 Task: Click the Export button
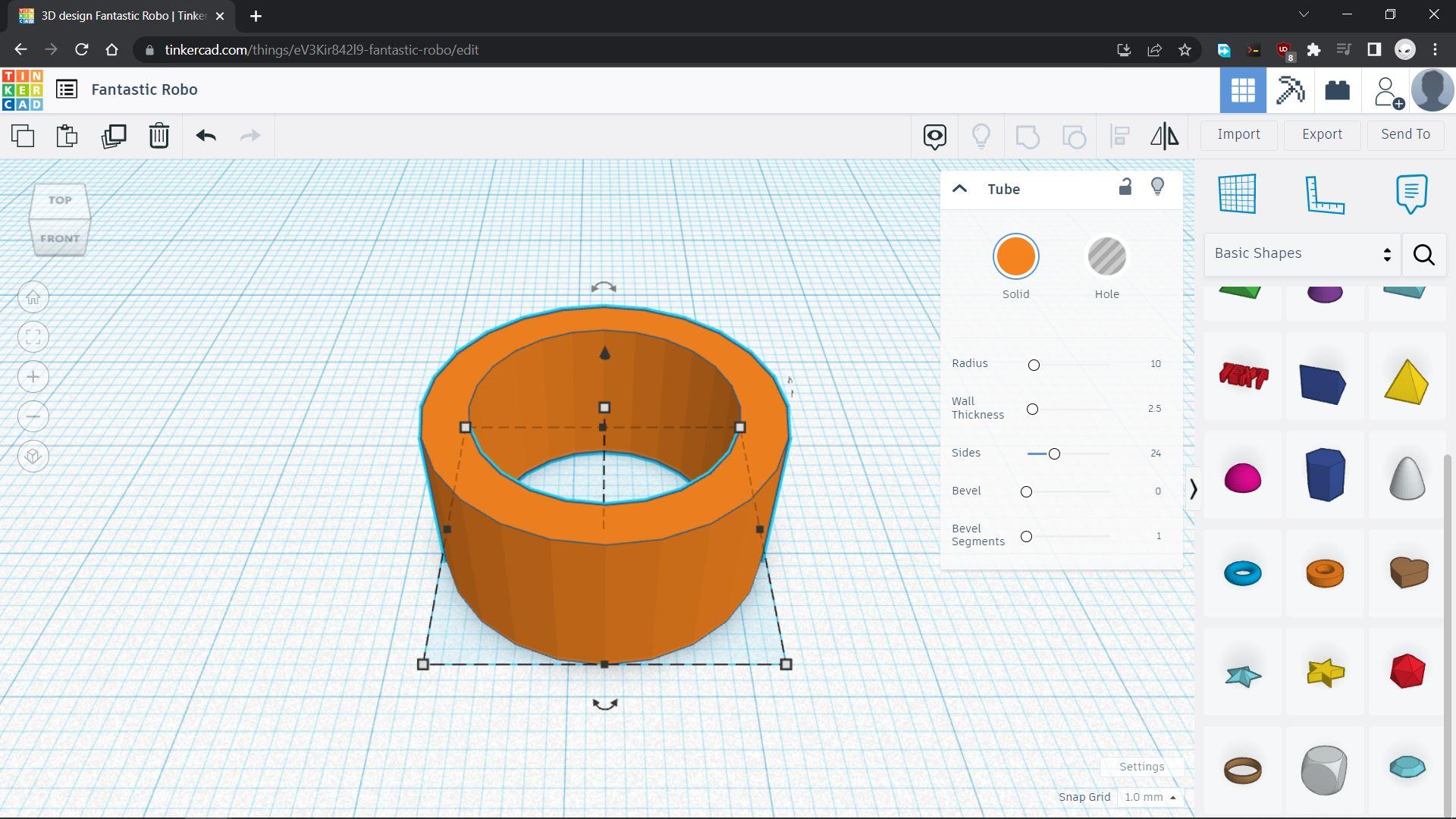coord(1322,134)
